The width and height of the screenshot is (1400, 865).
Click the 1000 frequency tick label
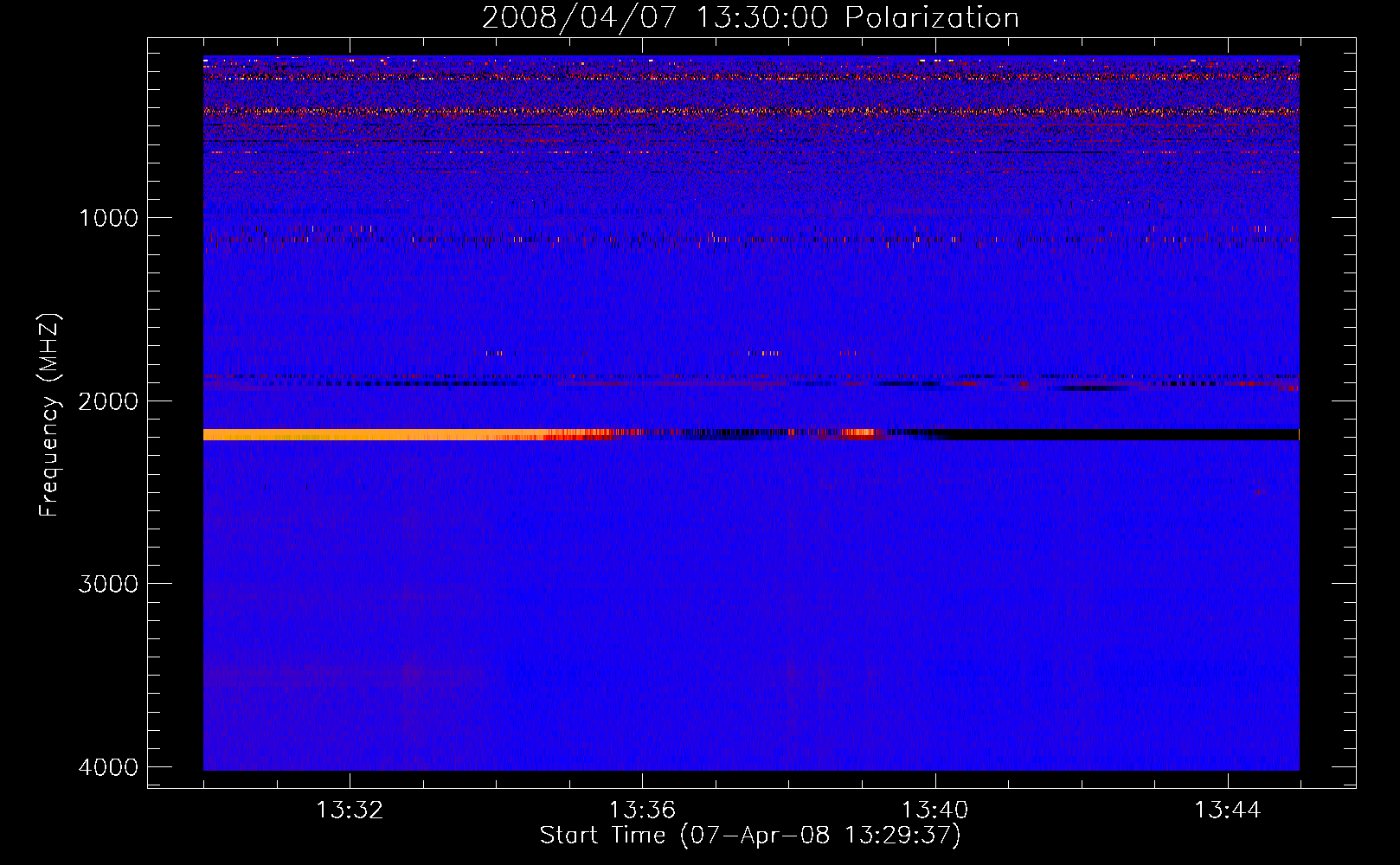(x=109, y=217)
